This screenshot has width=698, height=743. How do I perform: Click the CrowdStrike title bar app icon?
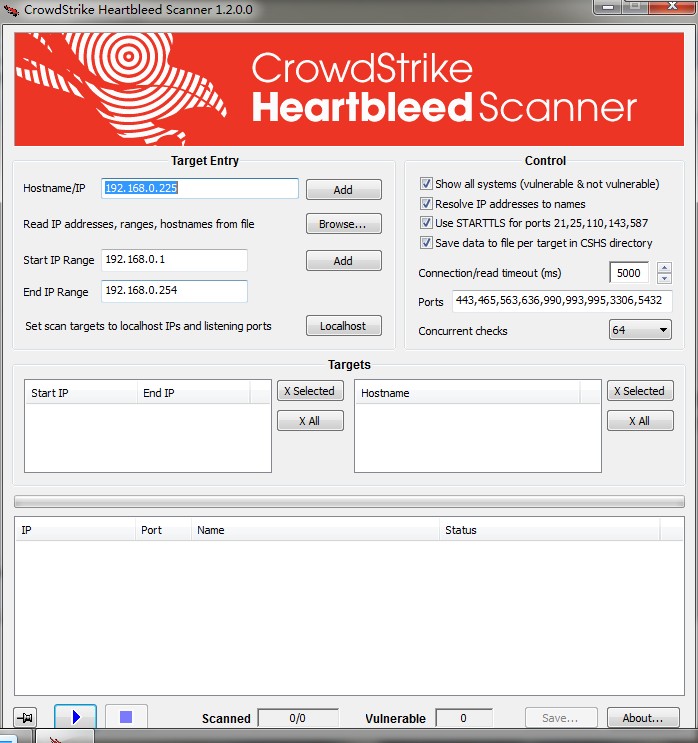point(10,9)
